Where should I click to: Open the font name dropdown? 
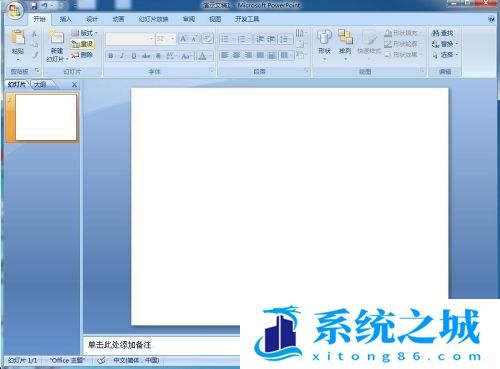151,39
